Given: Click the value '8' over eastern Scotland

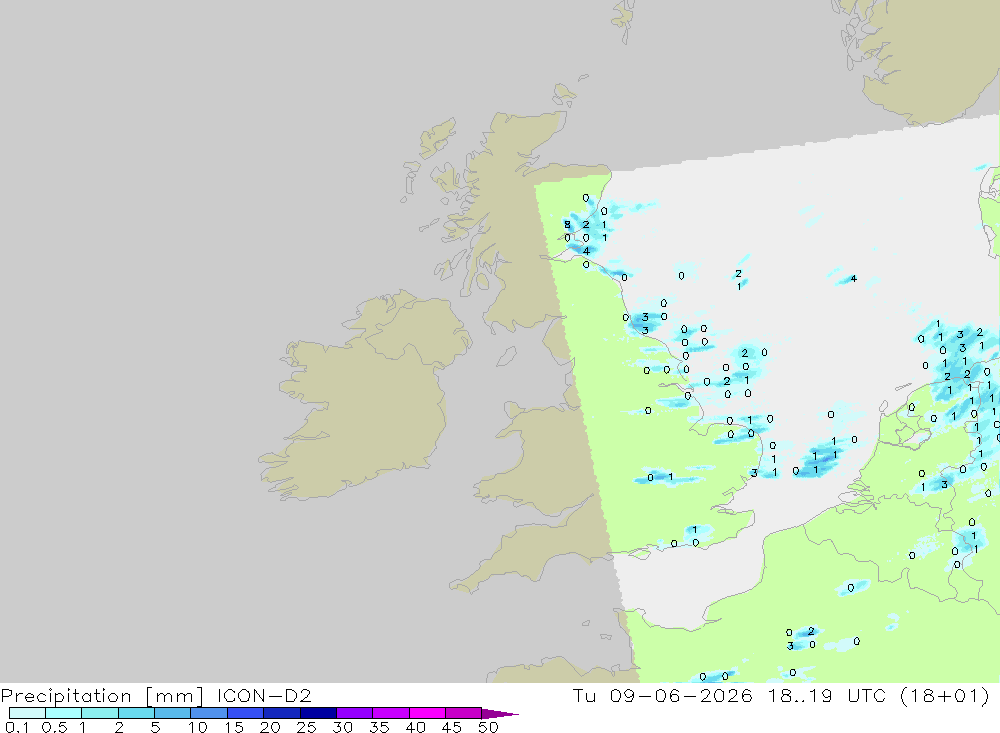Looking at the screenshot, I should coord(567,225).
